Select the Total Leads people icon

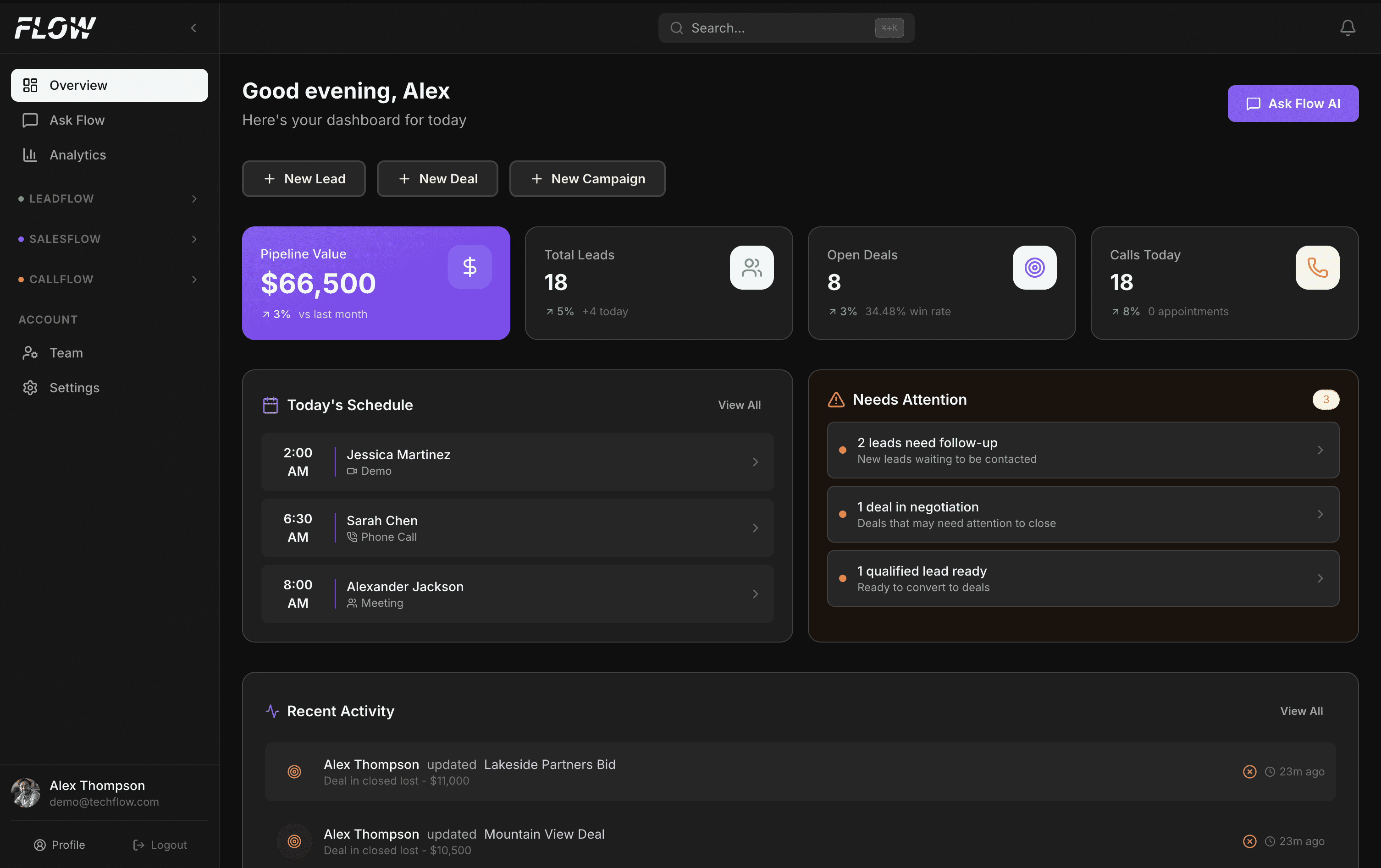(x=751, y=267)
